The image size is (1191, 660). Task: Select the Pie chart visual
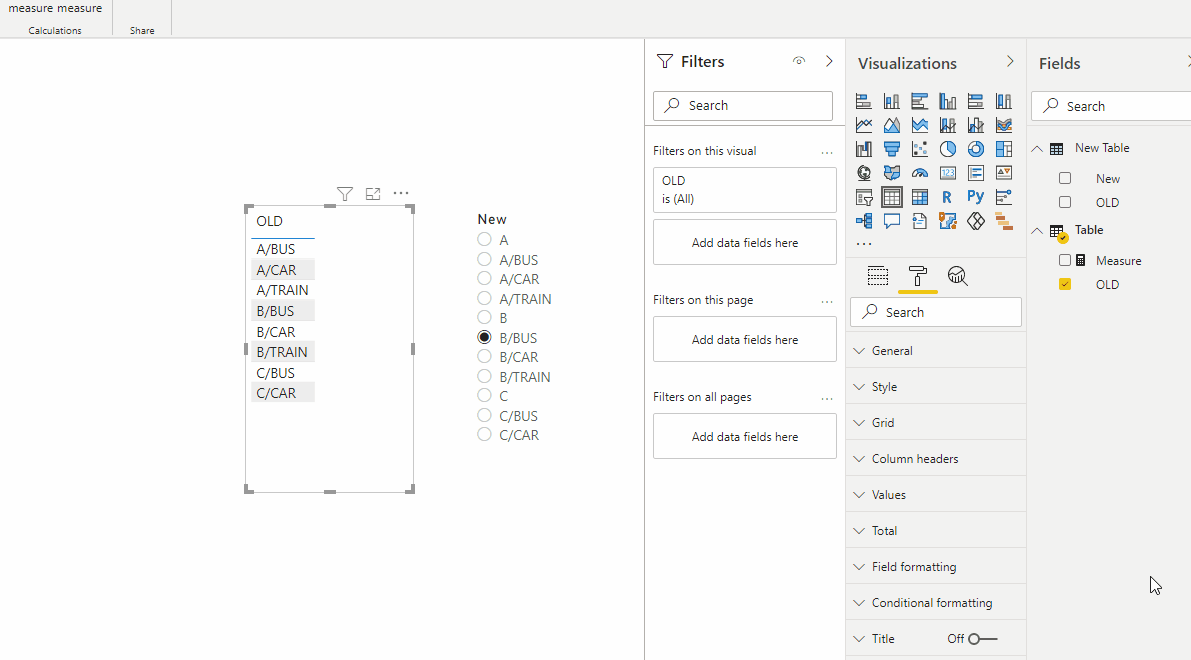pyautogui.click(x=948, y=149)
